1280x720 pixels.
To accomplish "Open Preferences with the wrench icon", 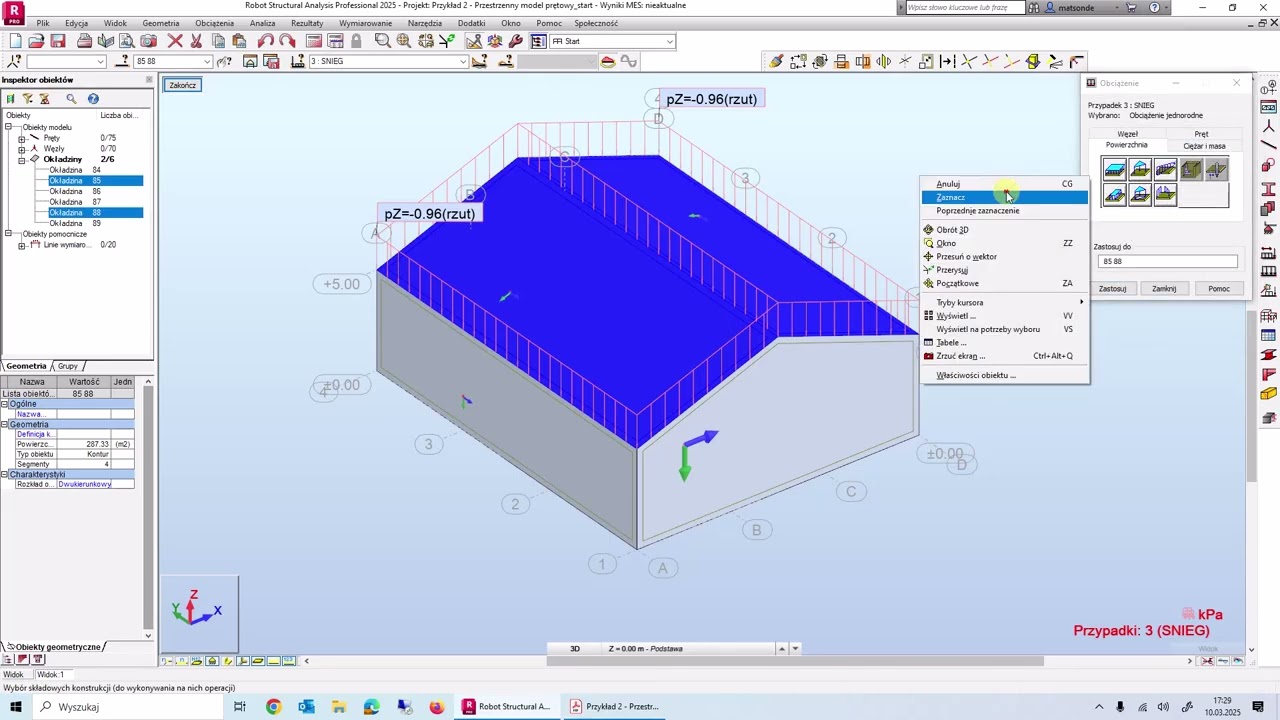I will click(516, 41).
